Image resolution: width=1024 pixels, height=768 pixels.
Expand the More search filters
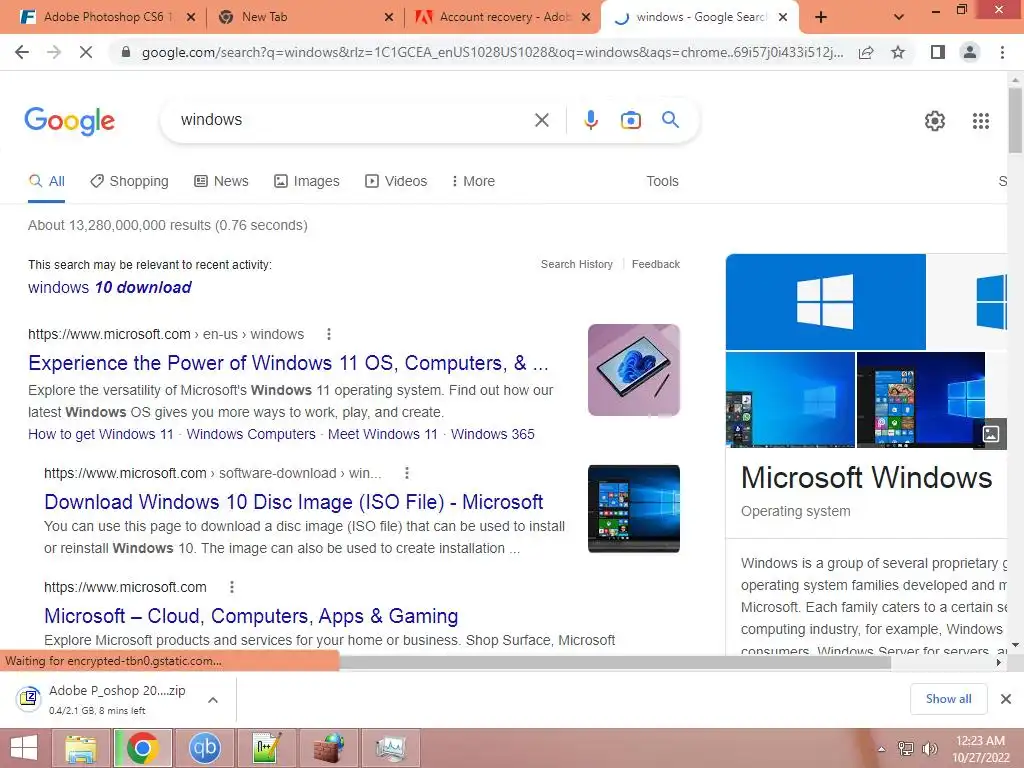tap(473, 182)
